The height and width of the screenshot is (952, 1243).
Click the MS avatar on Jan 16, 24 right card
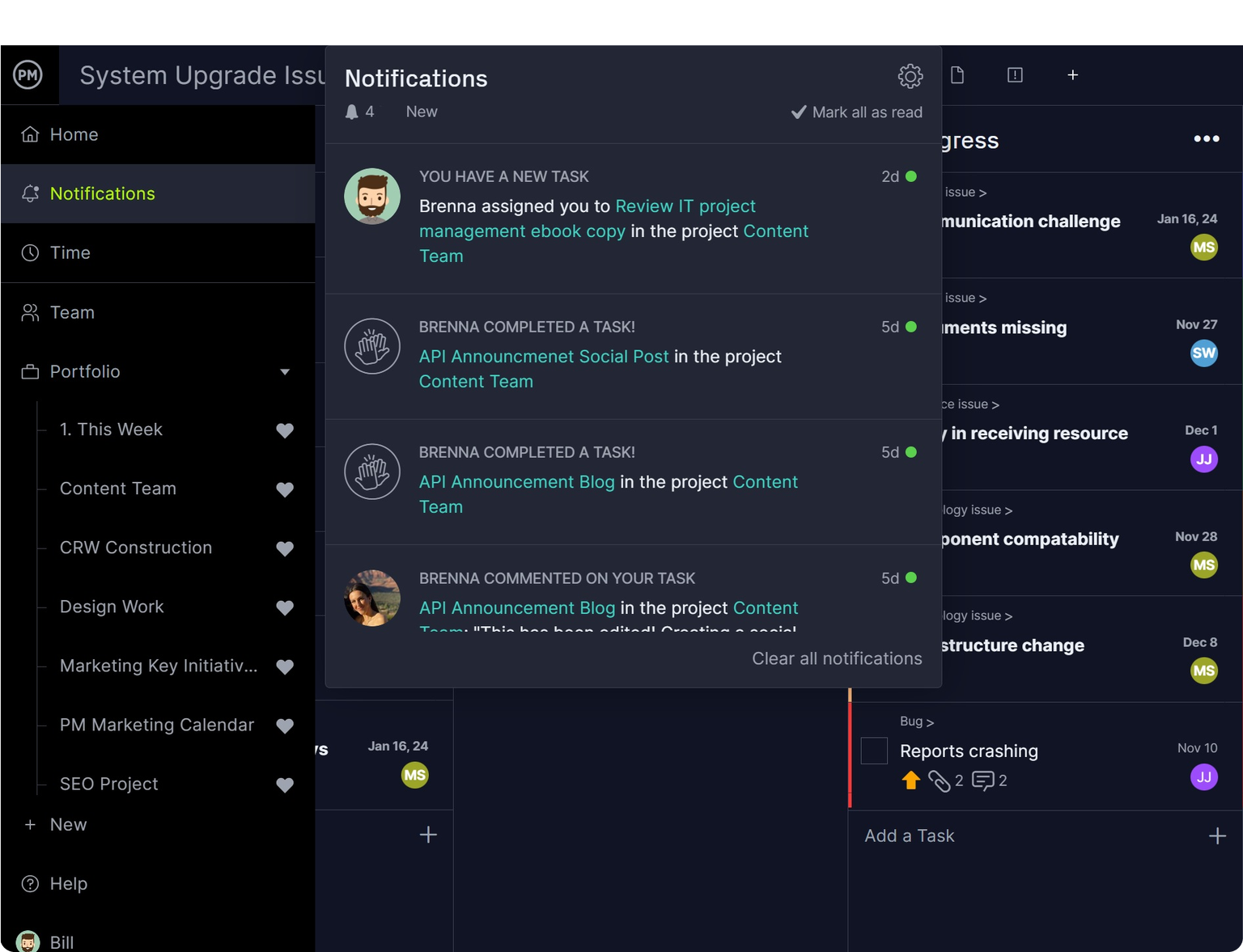1204,248
